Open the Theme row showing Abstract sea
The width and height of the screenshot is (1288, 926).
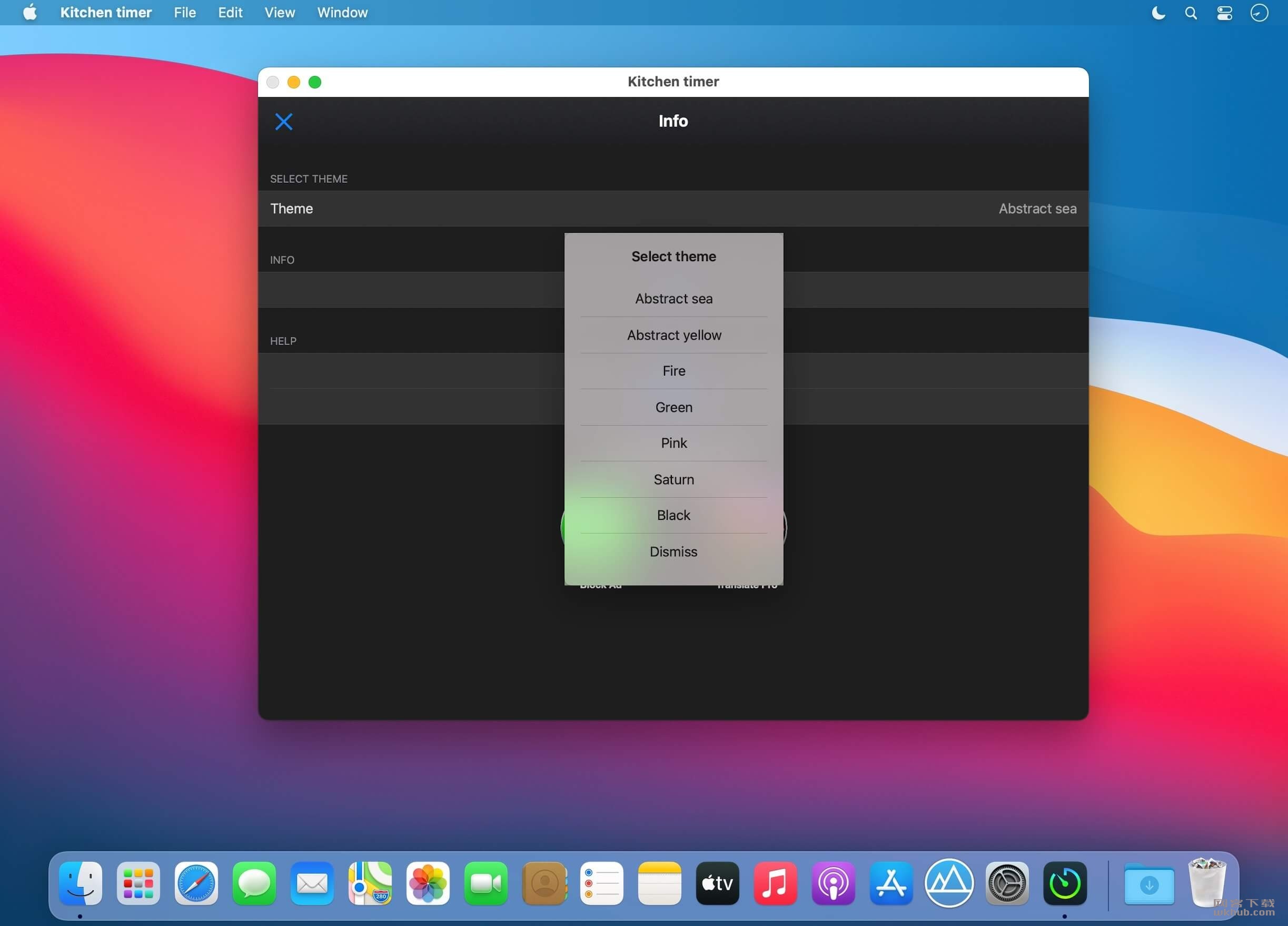tap(673, 209)
